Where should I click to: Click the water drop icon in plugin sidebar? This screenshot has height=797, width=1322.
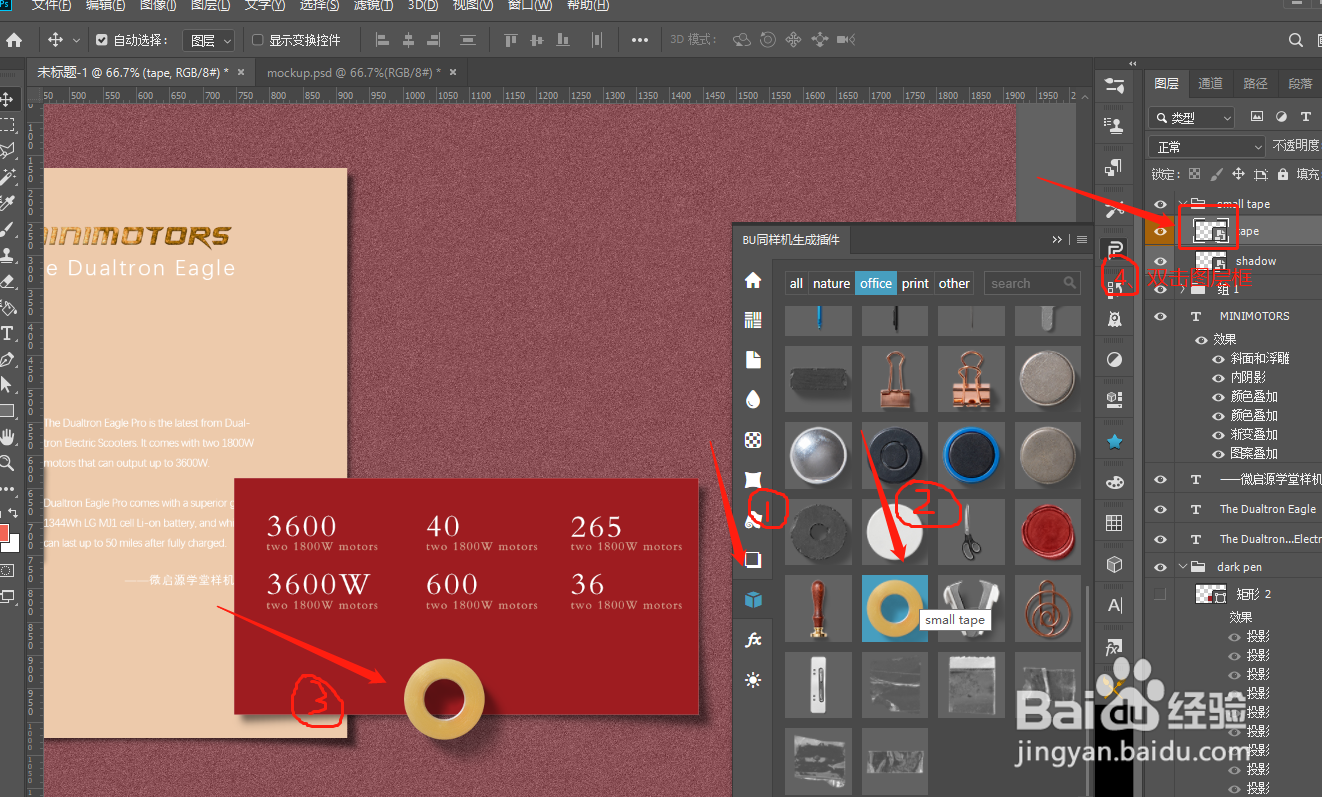coord(753,400)
